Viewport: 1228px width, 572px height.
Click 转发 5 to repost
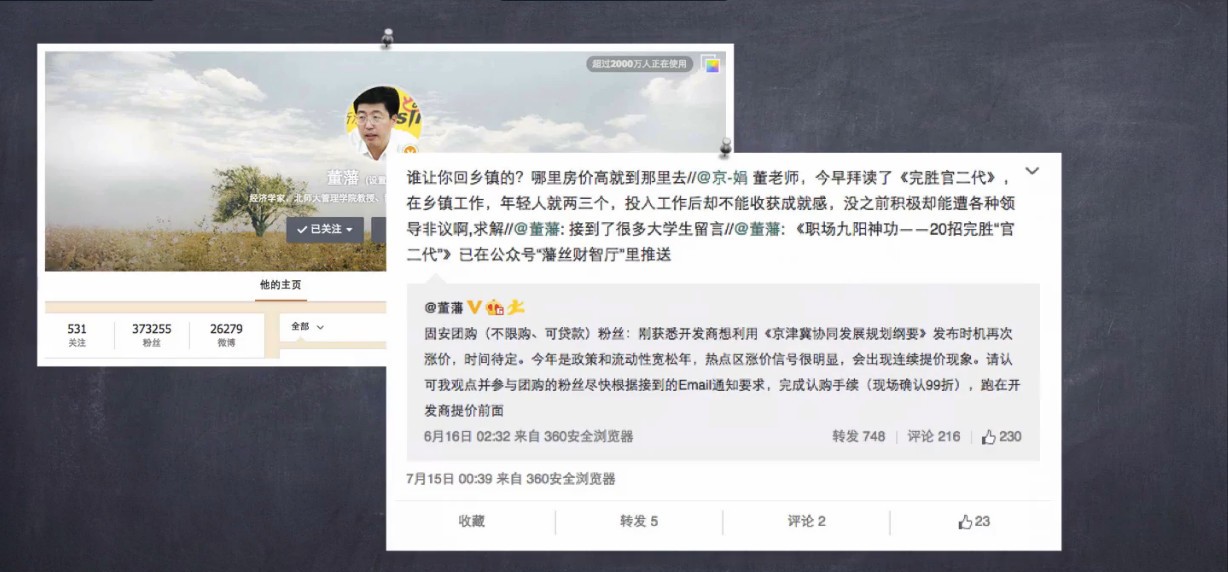[639, 521]
